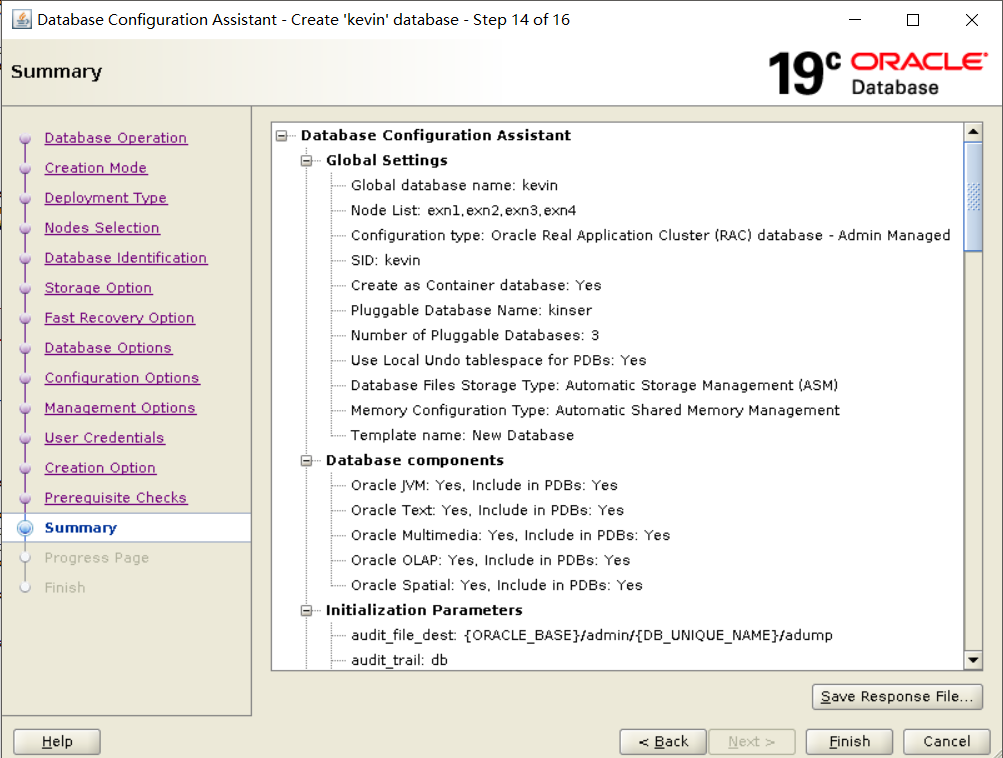
Task: Select the Memory Configuration Type row
Action: coord(595,410)
